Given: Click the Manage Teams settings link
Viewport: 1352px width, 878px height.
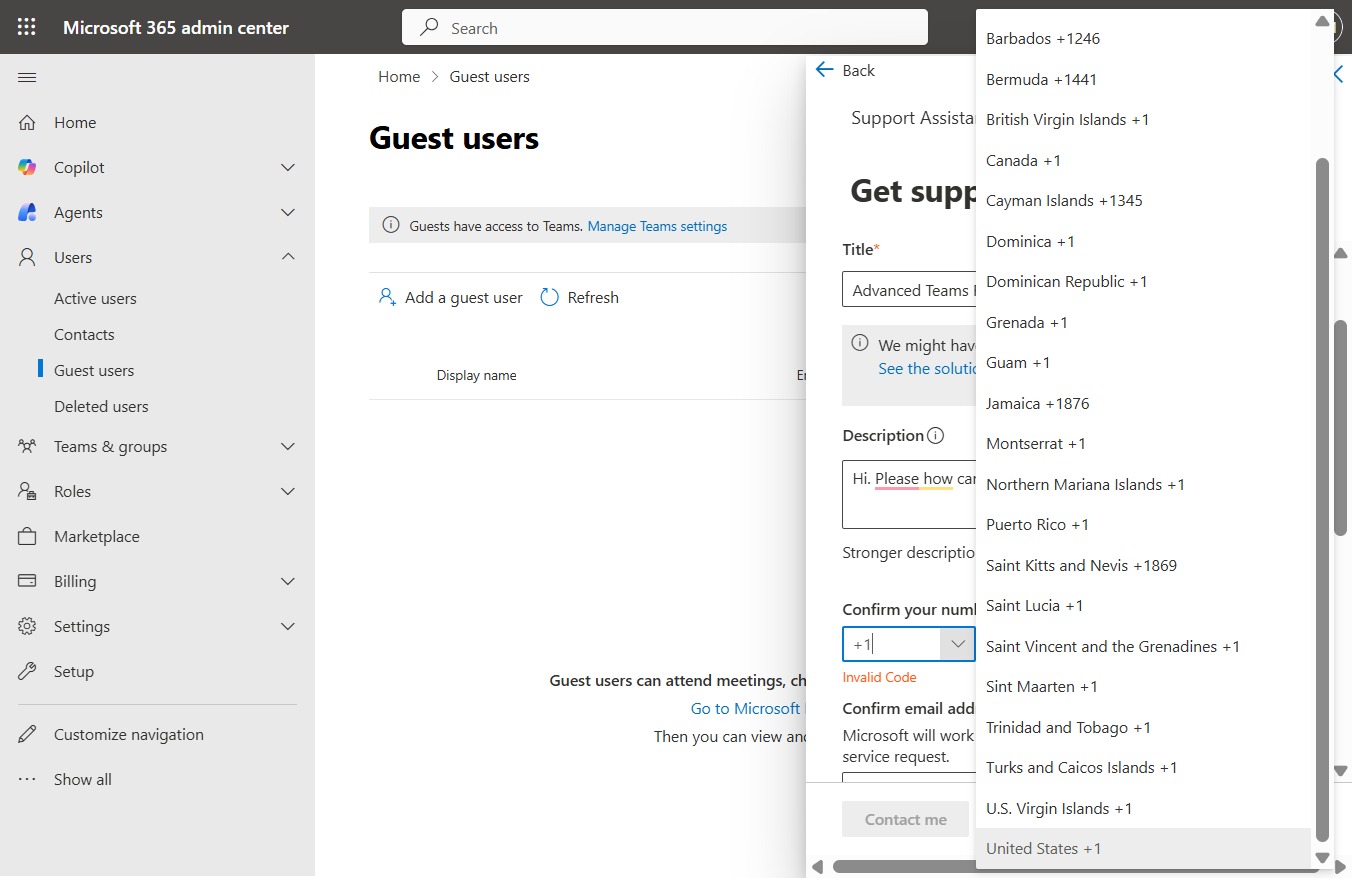Looking at the screenshot, I should coord(657,226).
